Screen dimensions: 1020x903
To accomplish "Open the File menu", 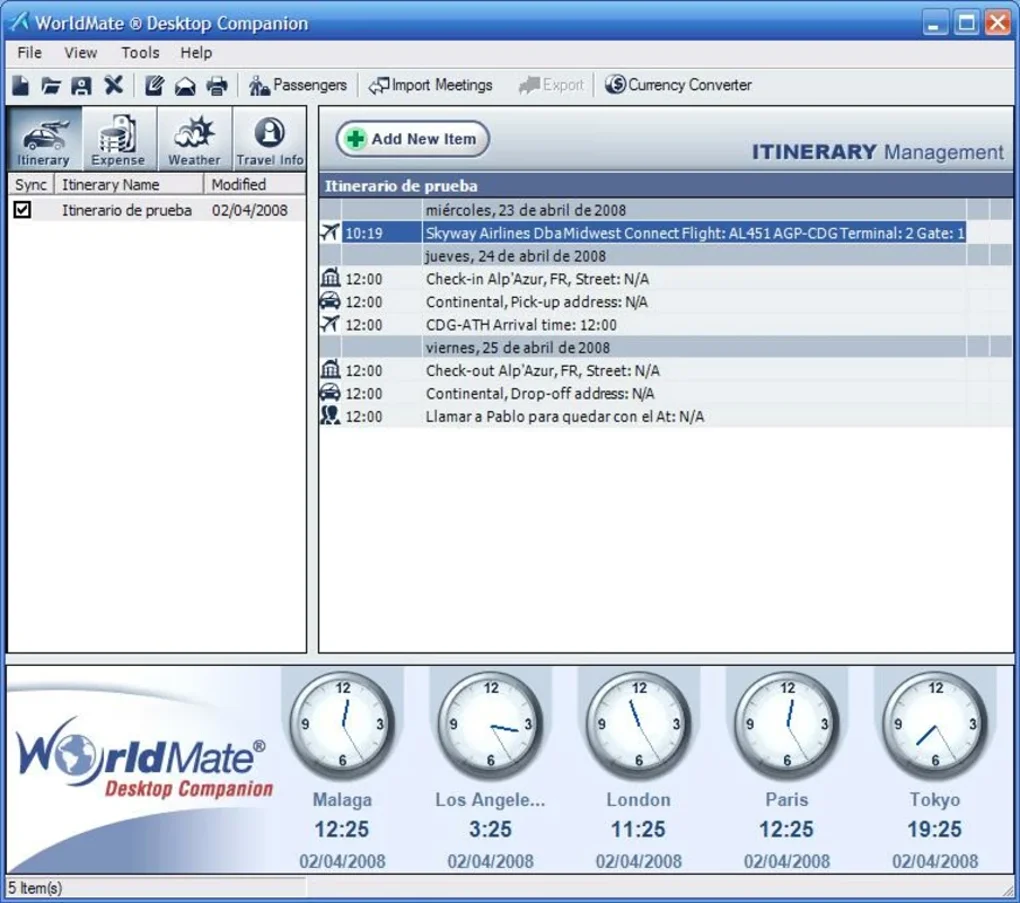I will pyautogui.click(x=29, y=53).
